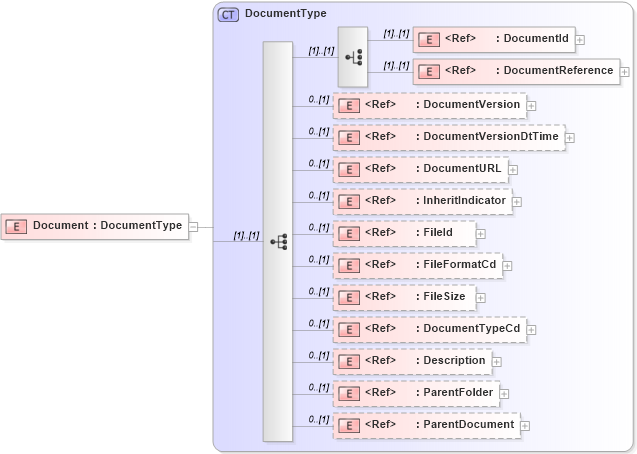This screenshot has width=637, height=454.
Task: Click the E icon beside FileSize
Action: pyautogui.click(x=349, y=298)
